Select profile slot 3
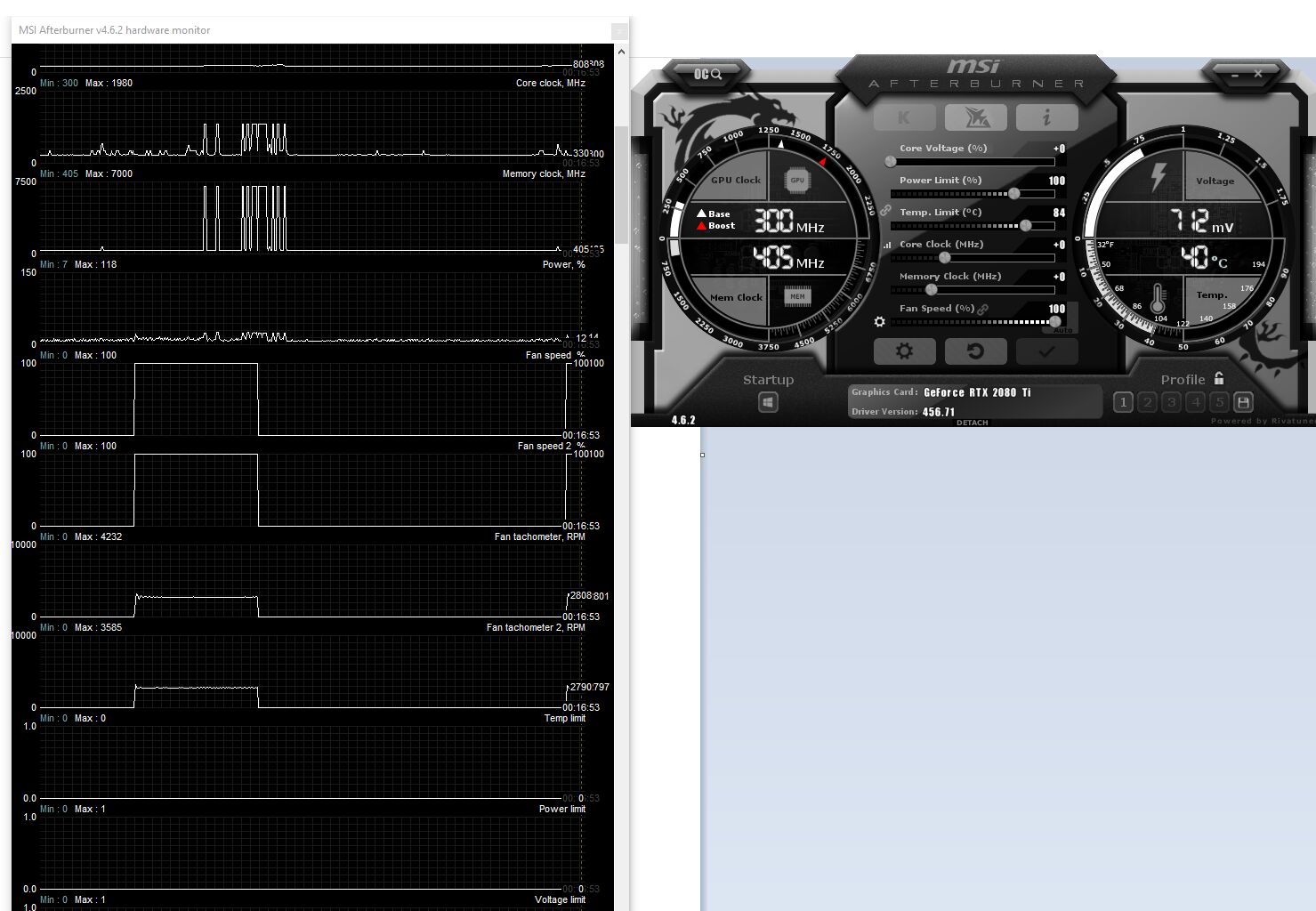 coord(1171,402)
